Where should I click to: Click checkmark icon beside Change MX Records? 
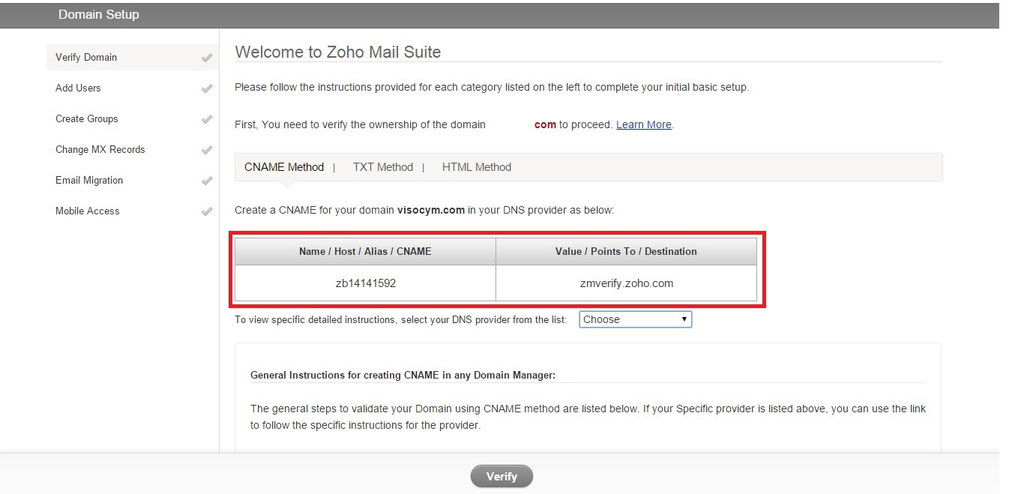pos(207,150)
